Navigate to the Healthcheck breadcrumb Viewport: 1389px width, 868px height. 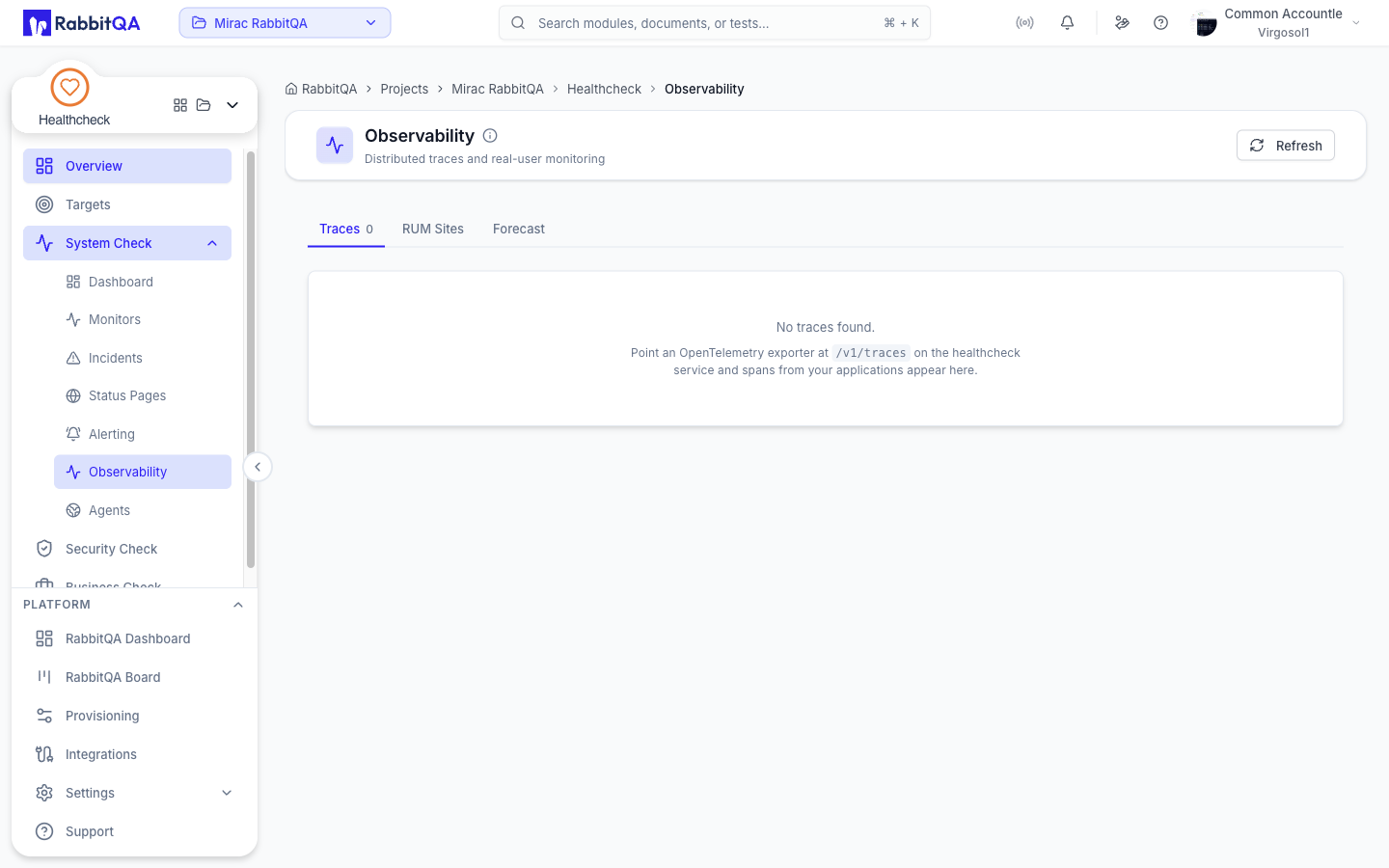pyautogui.click(x=604, y=89)
